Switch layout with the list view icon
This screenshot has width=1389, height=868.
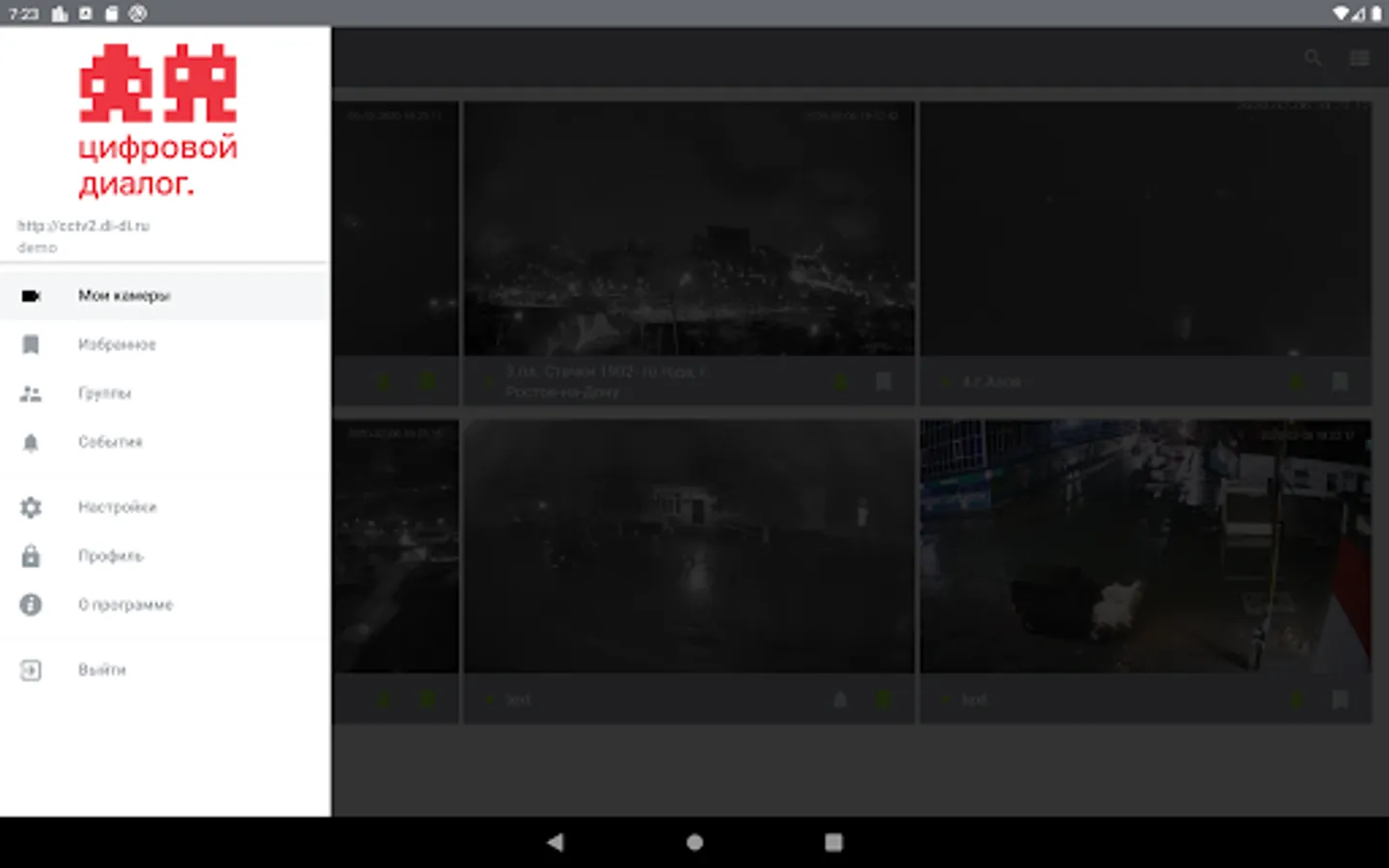tap(1360, 58)
